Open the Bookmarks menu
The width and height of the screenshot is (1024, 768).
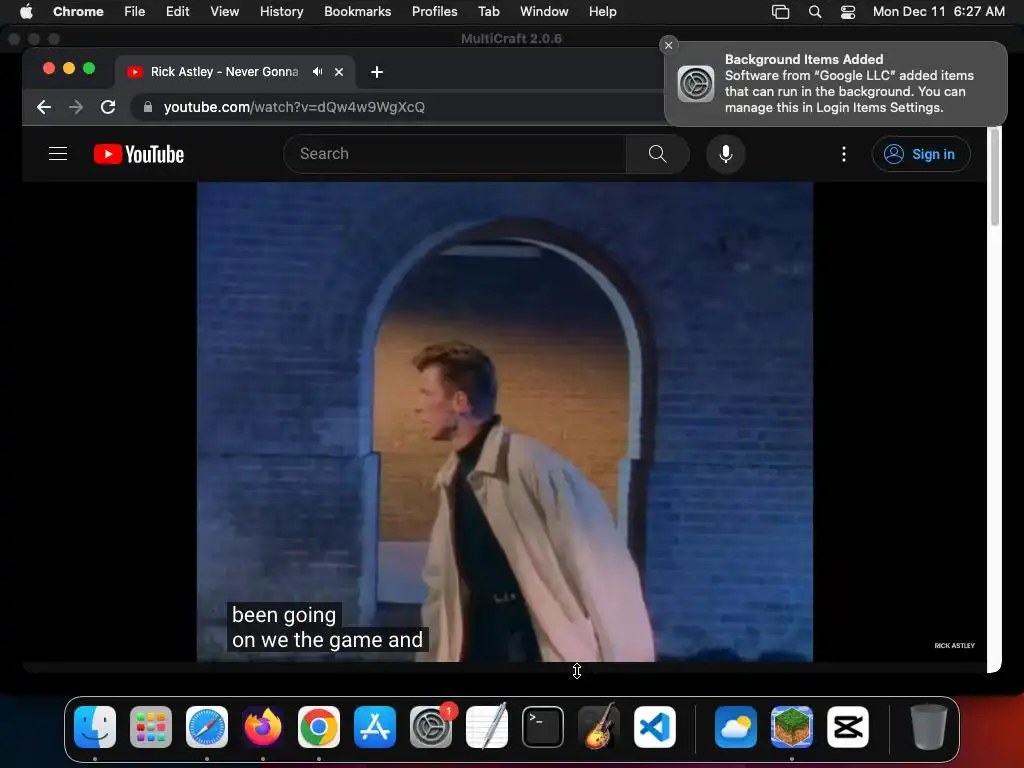coord(358,11)
